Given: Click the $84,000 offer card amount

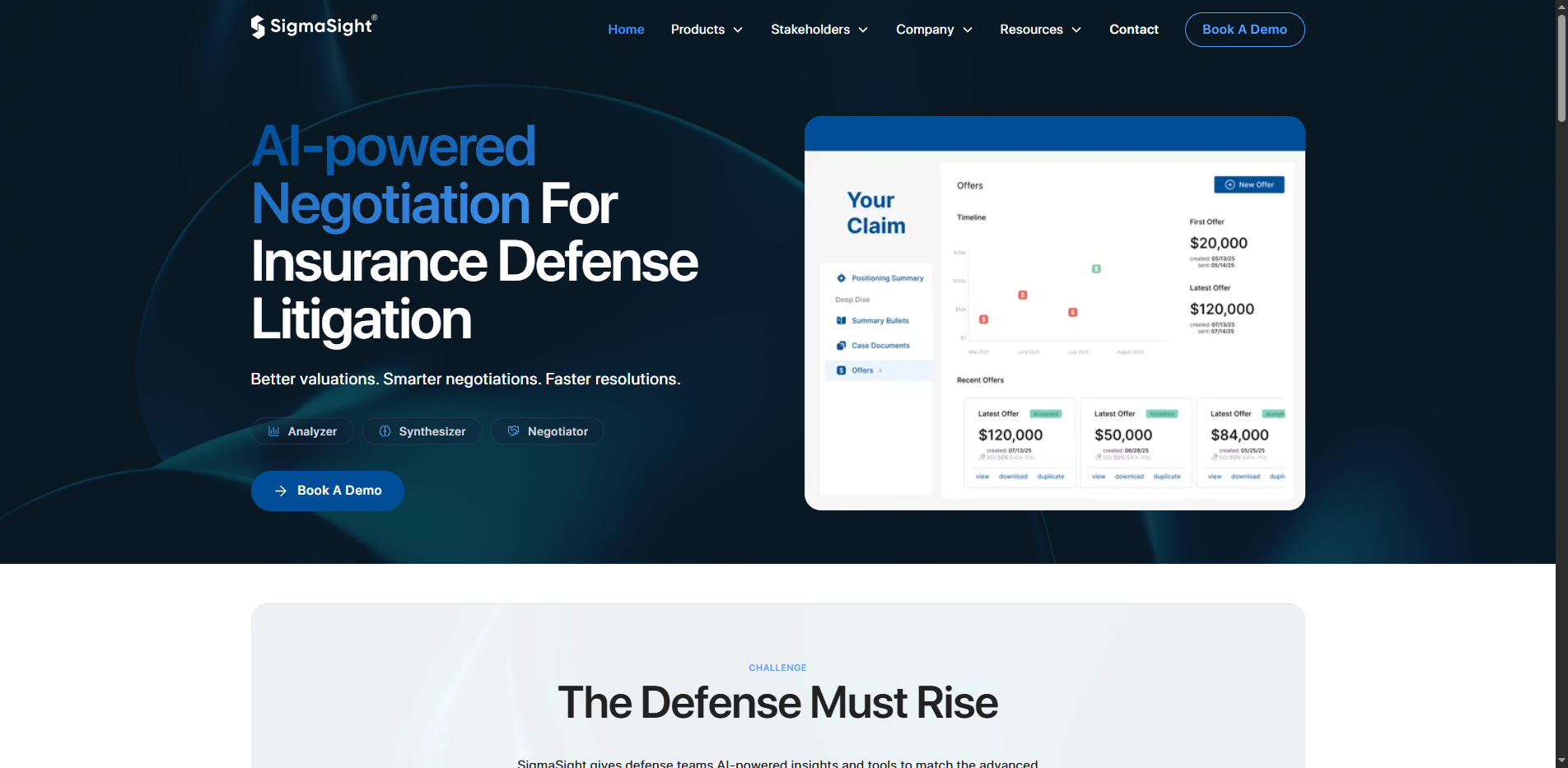Looking at the screenshot, I should tap(1239, 435).
